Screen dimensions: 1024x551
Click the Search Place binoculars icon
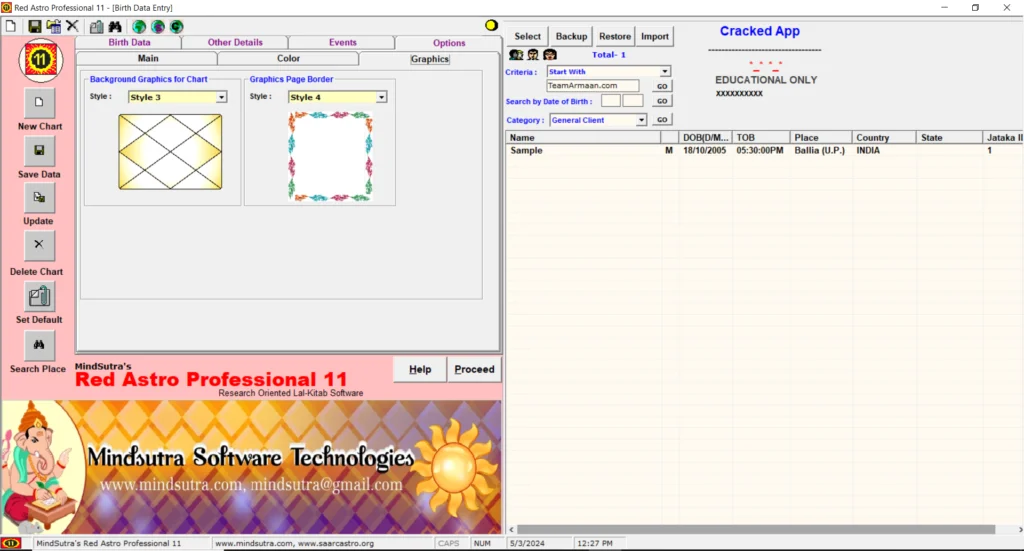click(x=39, y=345)
